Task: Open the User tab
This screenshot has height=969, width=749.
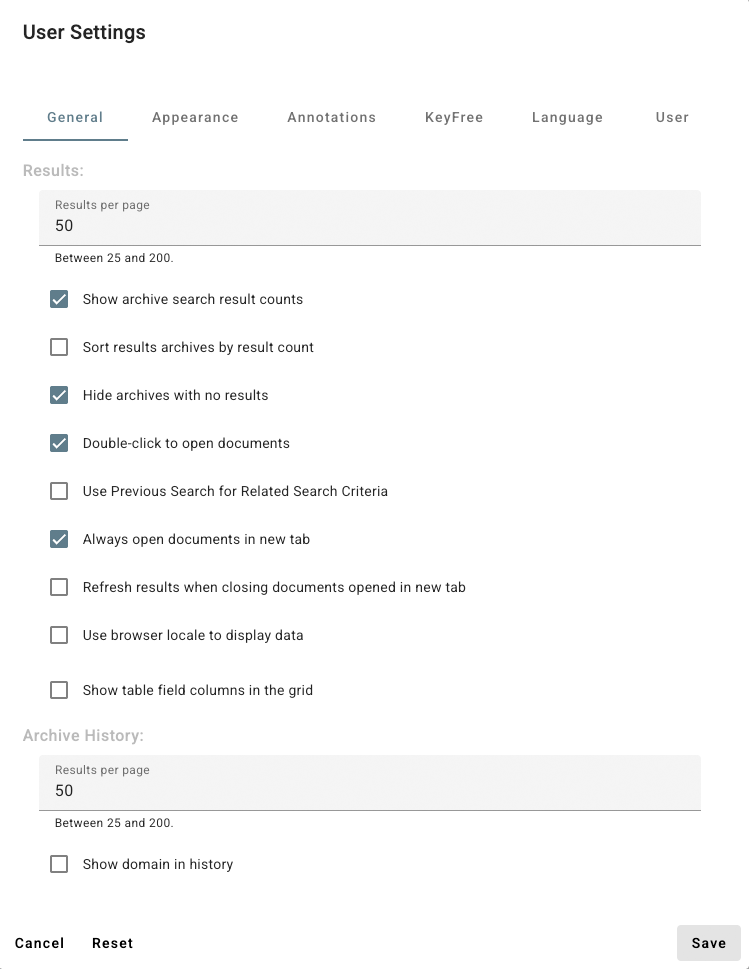Action: 672,117
